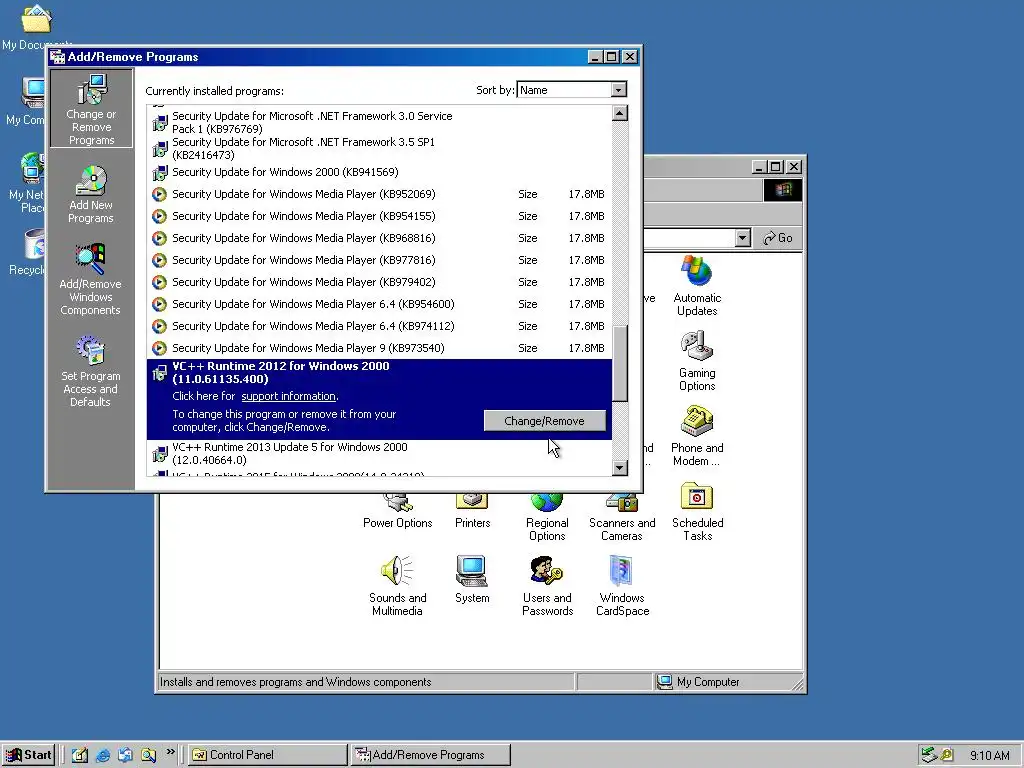Screen dimensions: 1024x768
Task: Click the program list scroll down arrow
Action: click(x=620, y=468)
